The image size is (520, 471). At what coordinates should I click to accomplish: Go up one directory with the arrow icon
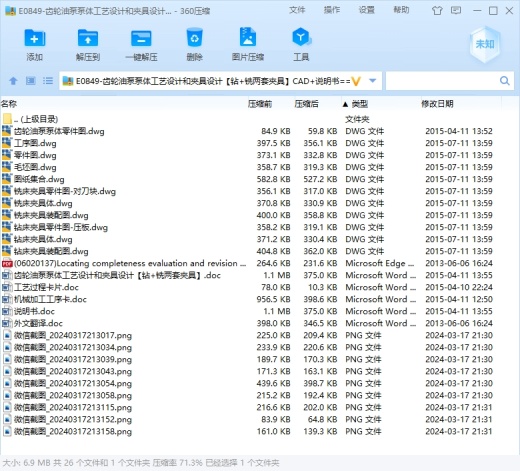tap(13, 81)
